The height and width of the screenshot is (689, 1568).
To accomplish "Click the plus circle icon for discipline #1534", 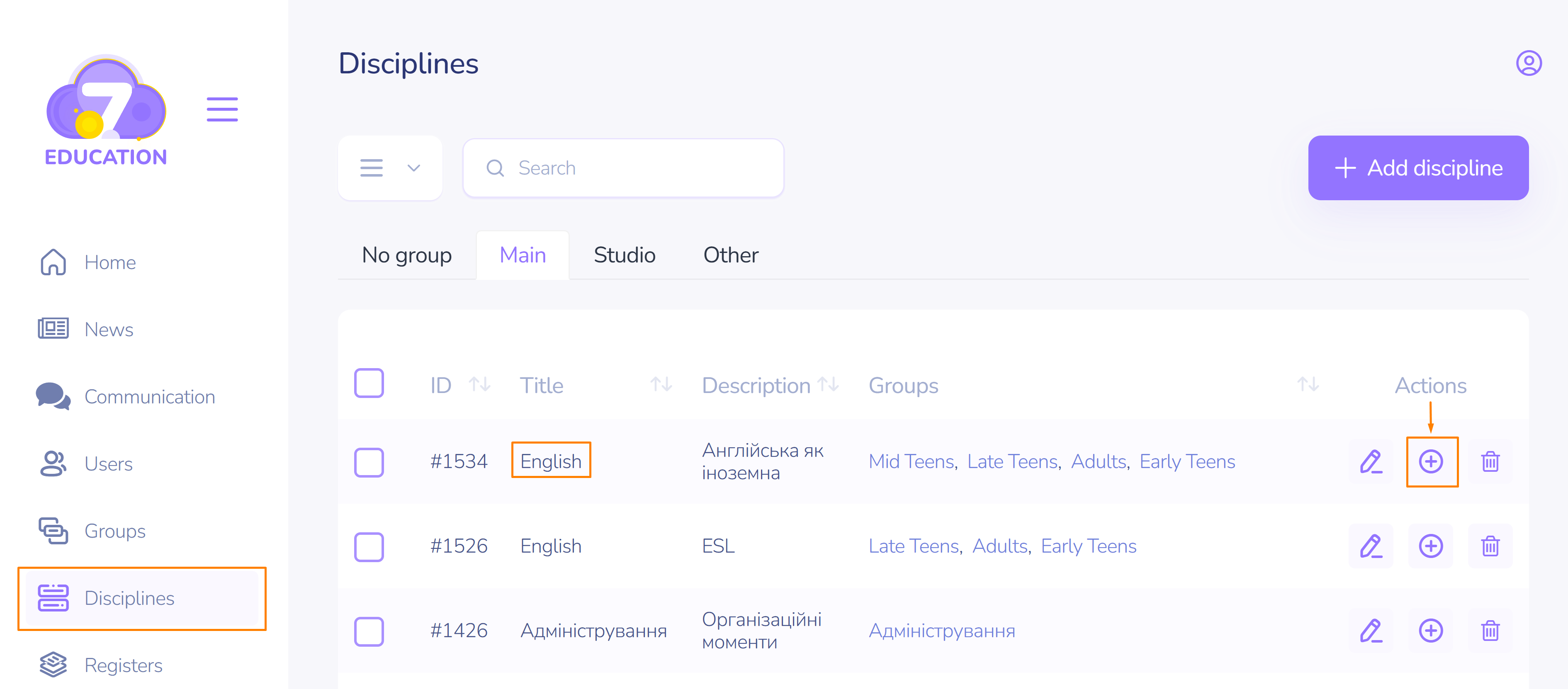I will pyautogui.click(x=1430, y=461).
